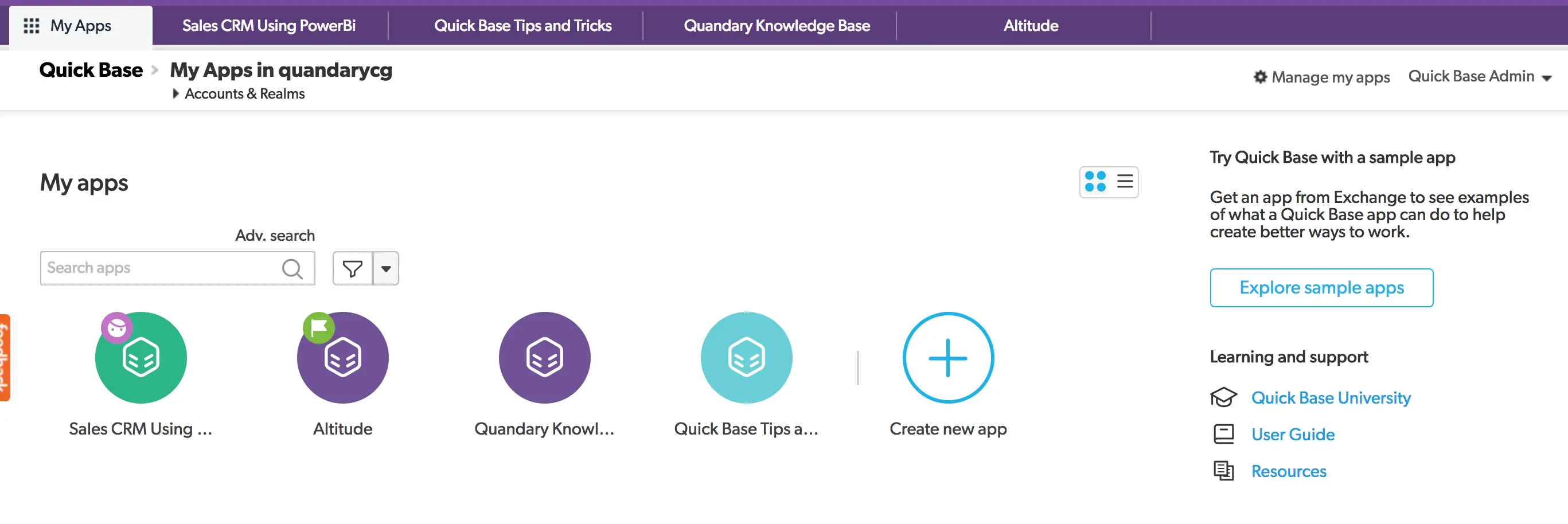Click the Explore sample apps button

tap(1321, 287)
